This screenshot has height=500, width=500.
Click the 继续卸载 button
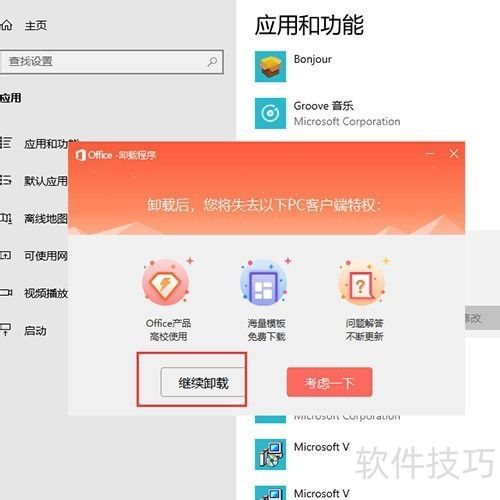click(203, 382)
